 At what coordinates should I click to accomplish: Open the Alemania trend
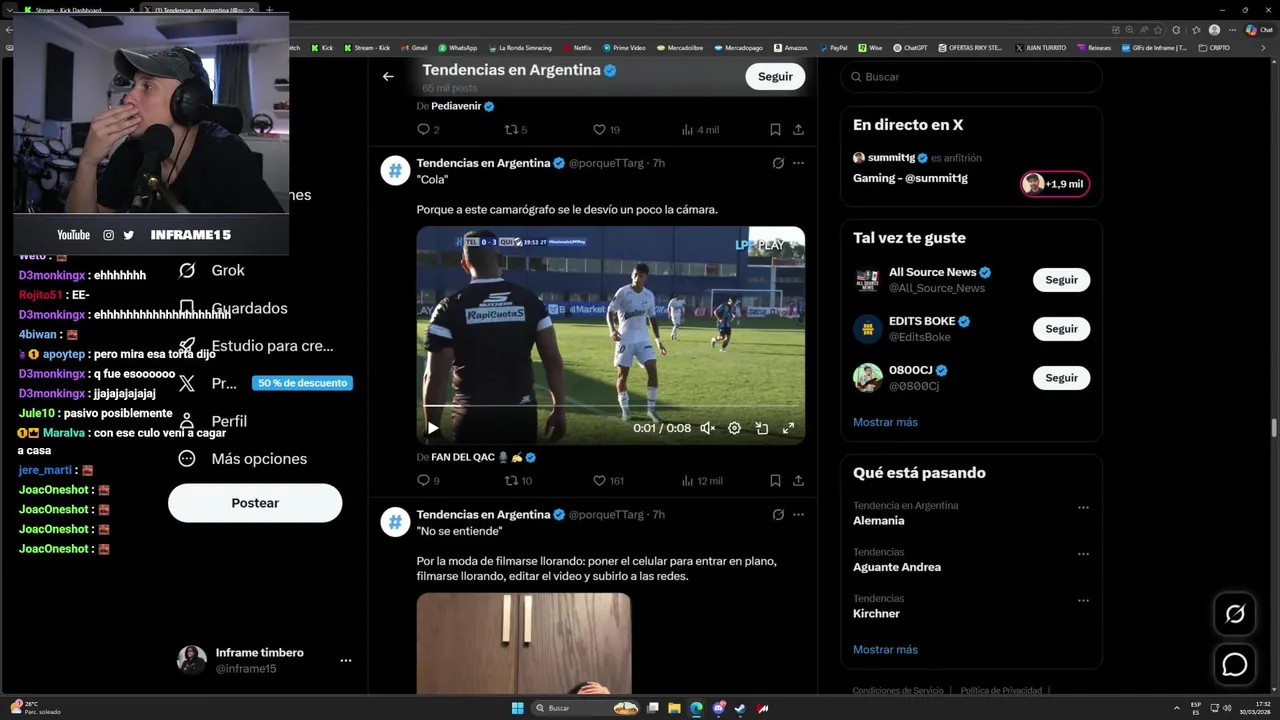(878, 521)
